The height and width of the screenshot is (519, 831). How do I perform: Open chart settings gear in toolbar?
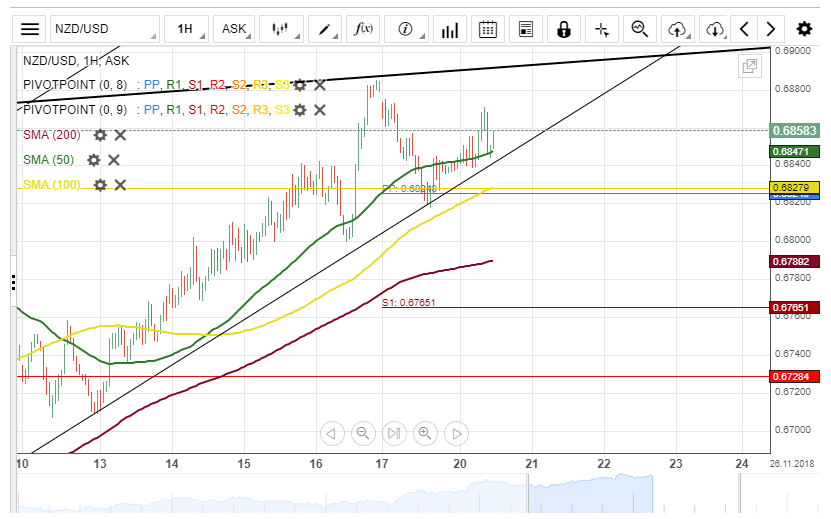[804, 29]
